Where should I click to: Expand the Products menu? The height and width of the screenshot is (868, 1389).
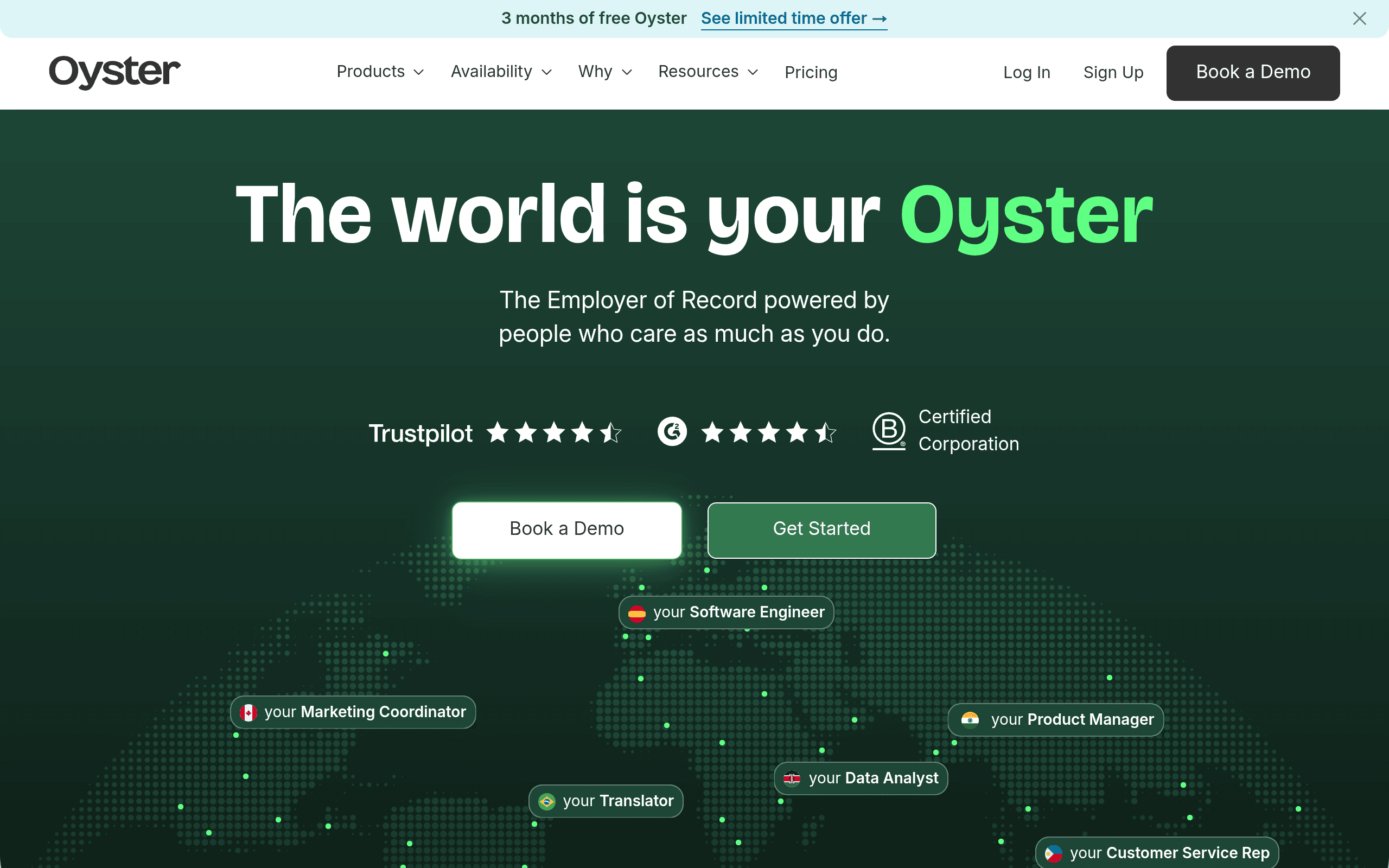pos(380,72)
